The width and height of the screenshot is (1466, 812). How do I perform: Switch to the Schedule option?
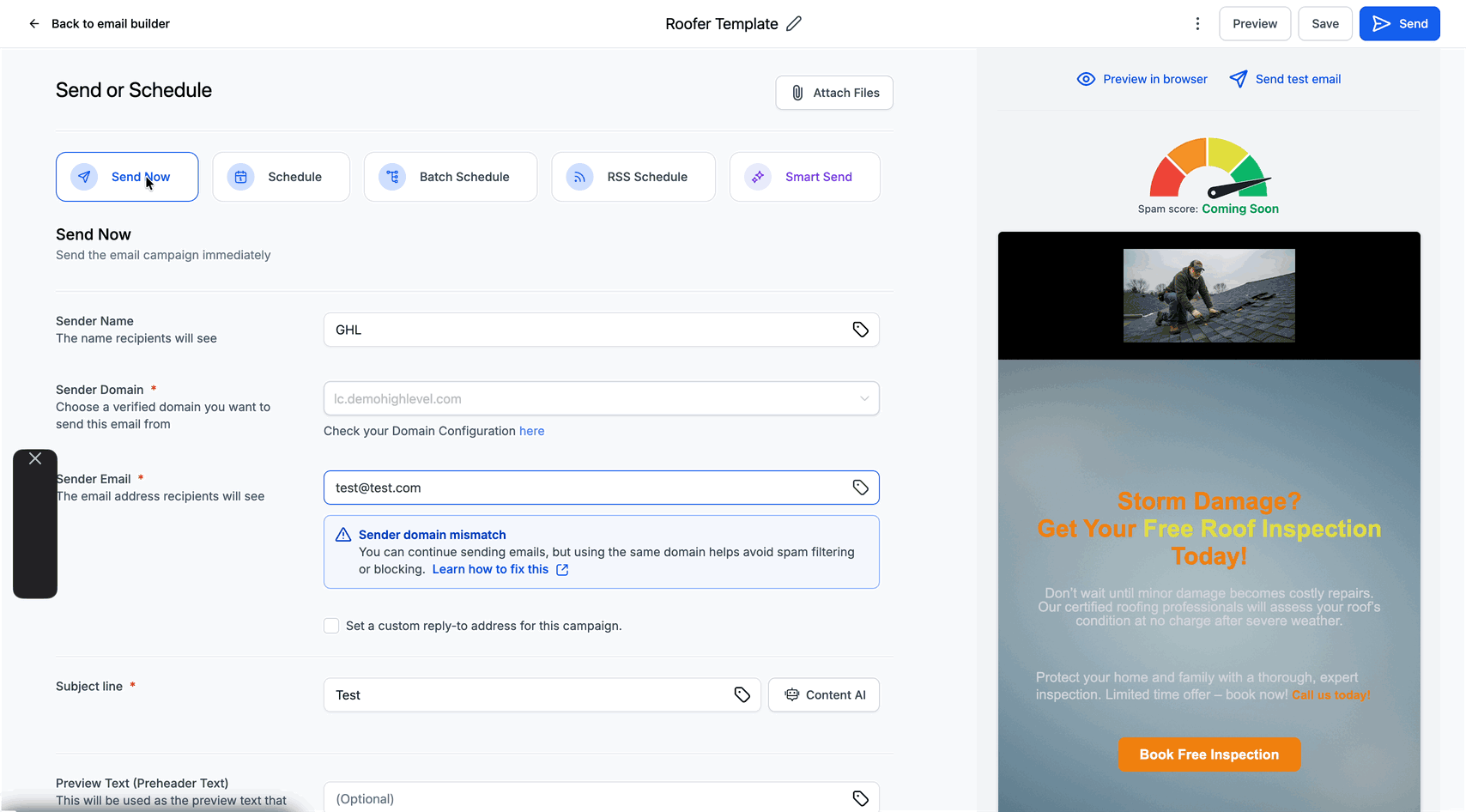[282, 177]
